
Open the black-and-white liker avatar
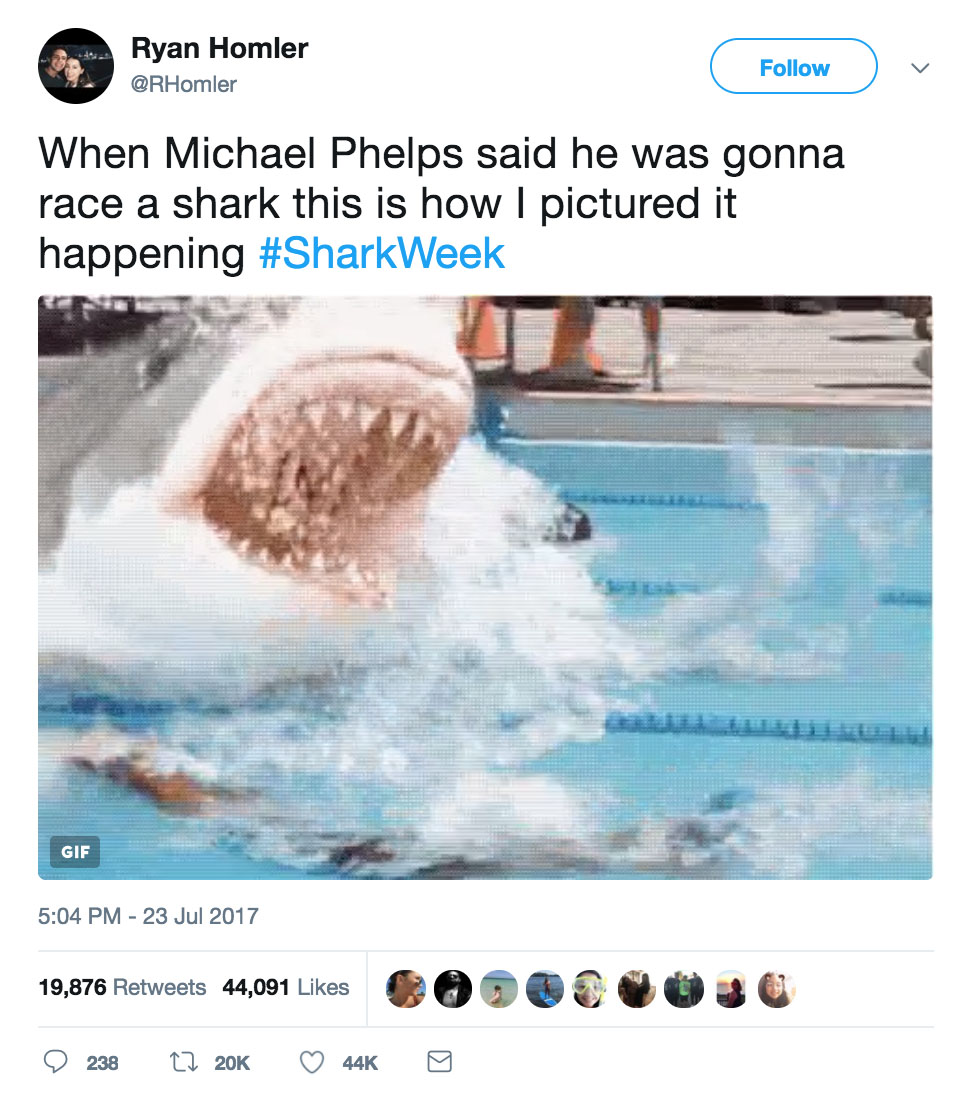point(453,988)
